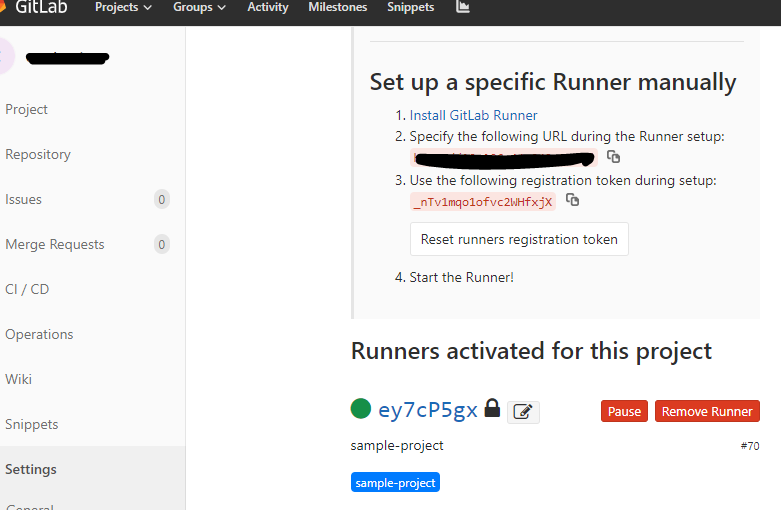Image resolution: width=781 pixels, height=510 pixels.
Task: Click the blue sample-project tag
Action: coord(395,482)
